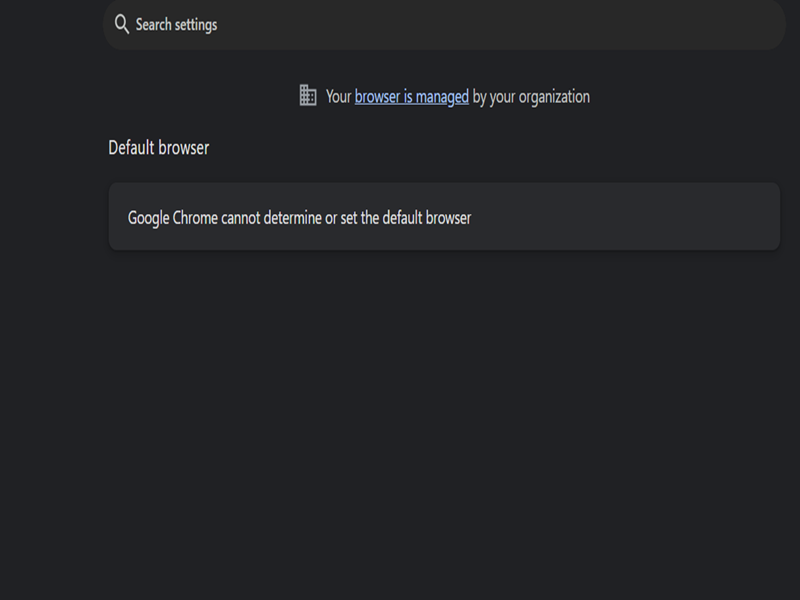
Task: Click the word "Your" beside the building icon
Action: pyautogui.click(x=338, y=97)
